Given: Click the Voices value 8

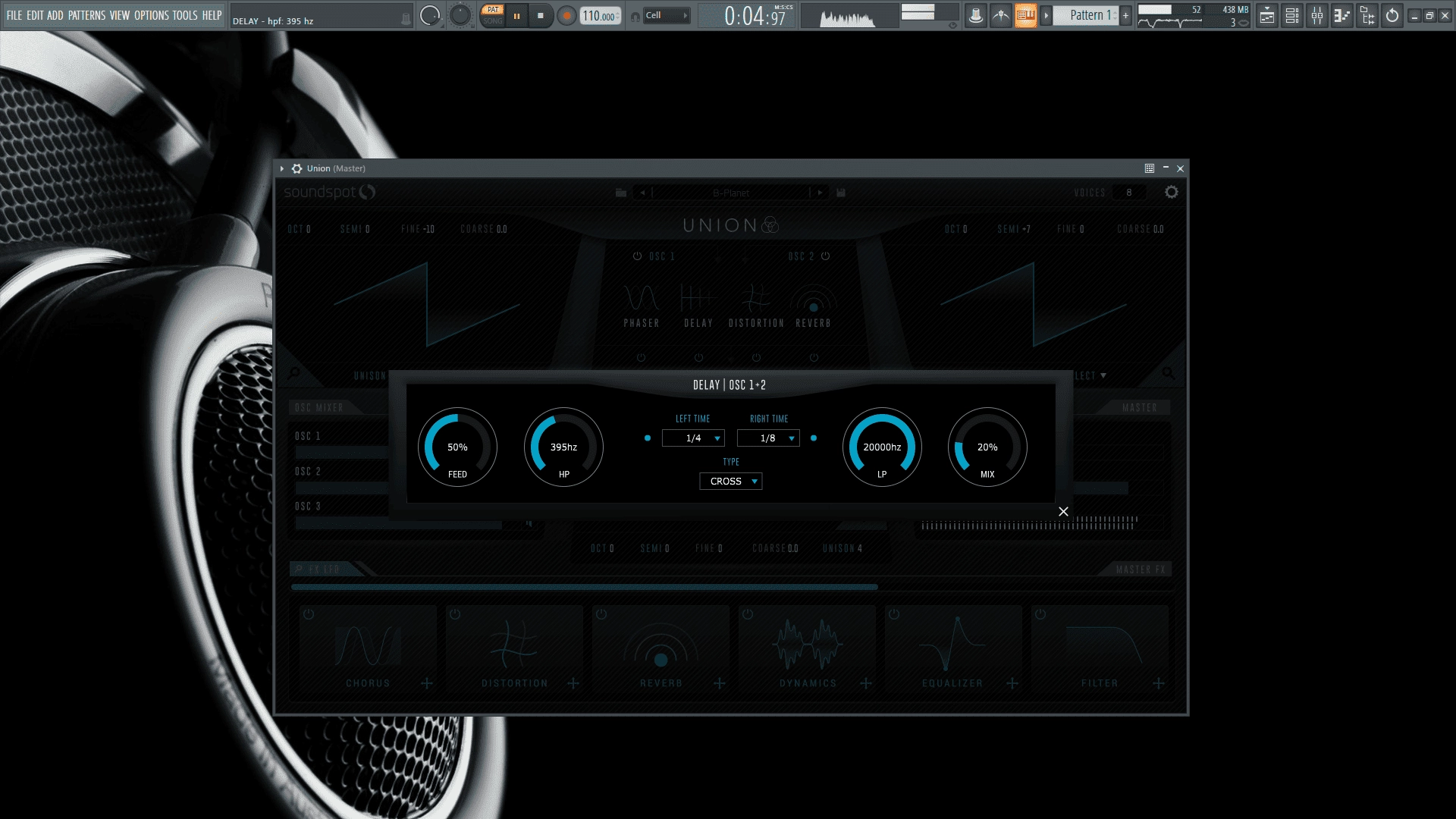Looking at the screenshot, I should (1128, 193).
